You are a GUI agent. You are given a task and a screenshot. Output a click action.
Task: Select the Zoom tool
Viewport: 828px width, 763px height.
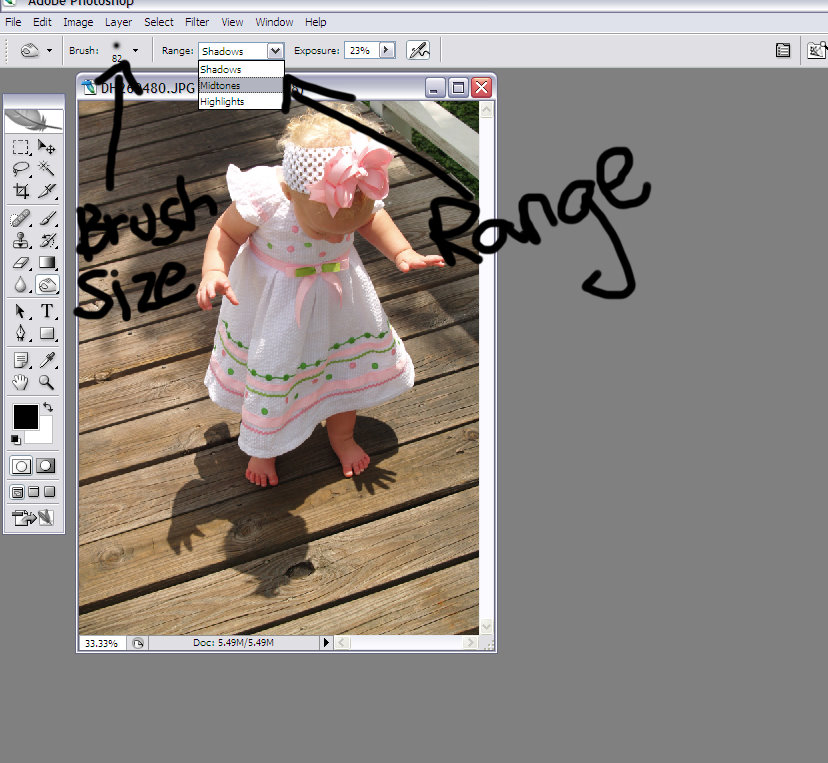click(x=46, y=382)
